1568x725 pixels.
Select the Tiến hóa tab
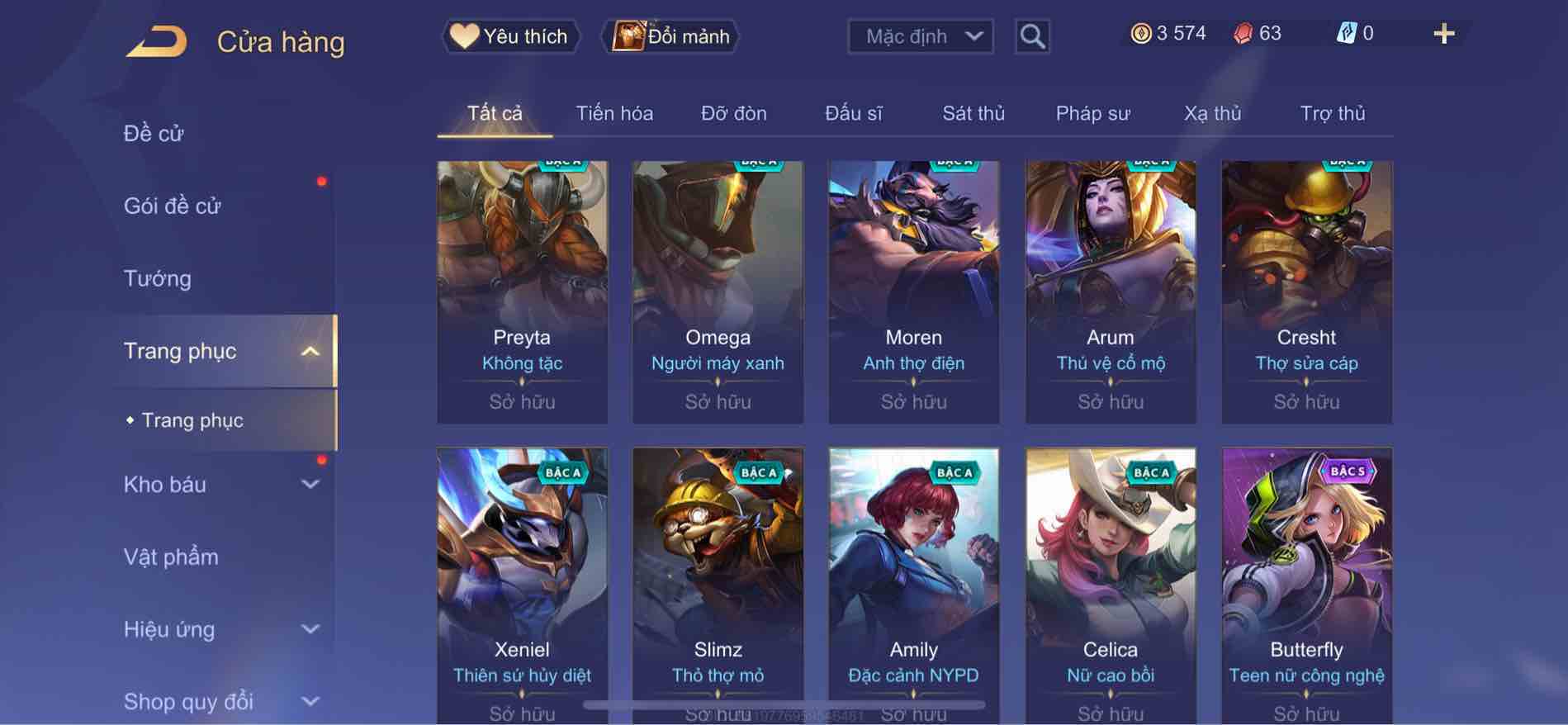pos(614,113)
